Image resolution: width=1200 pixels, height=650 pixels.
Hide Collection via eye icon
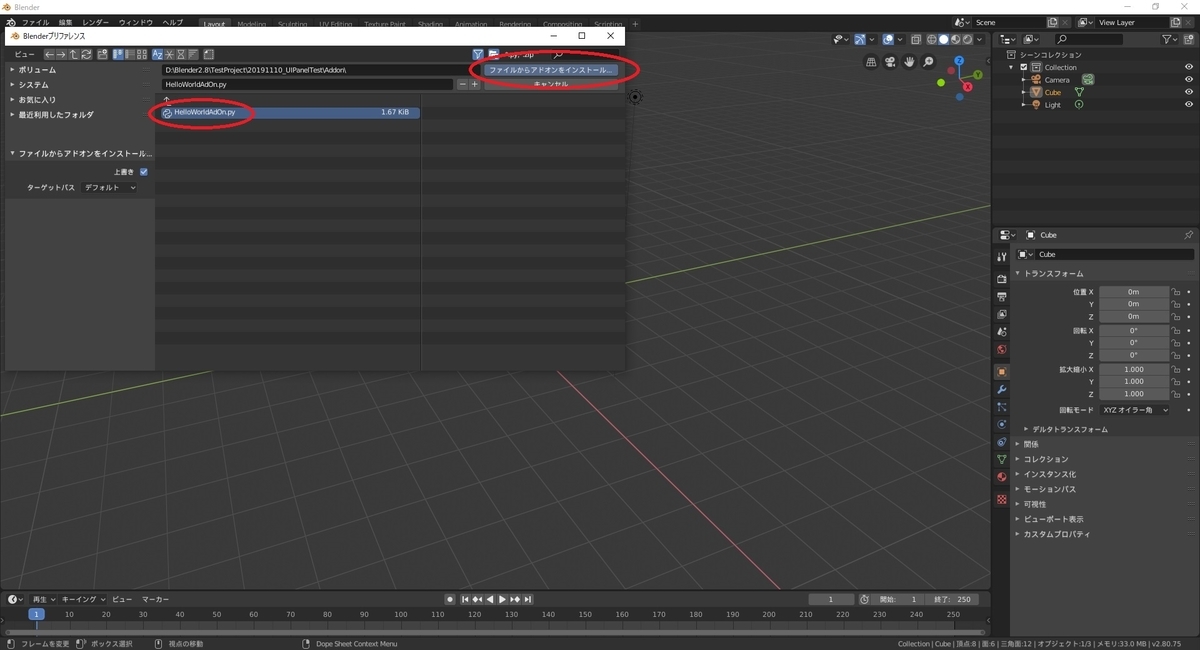click(x=1189, y=67)
